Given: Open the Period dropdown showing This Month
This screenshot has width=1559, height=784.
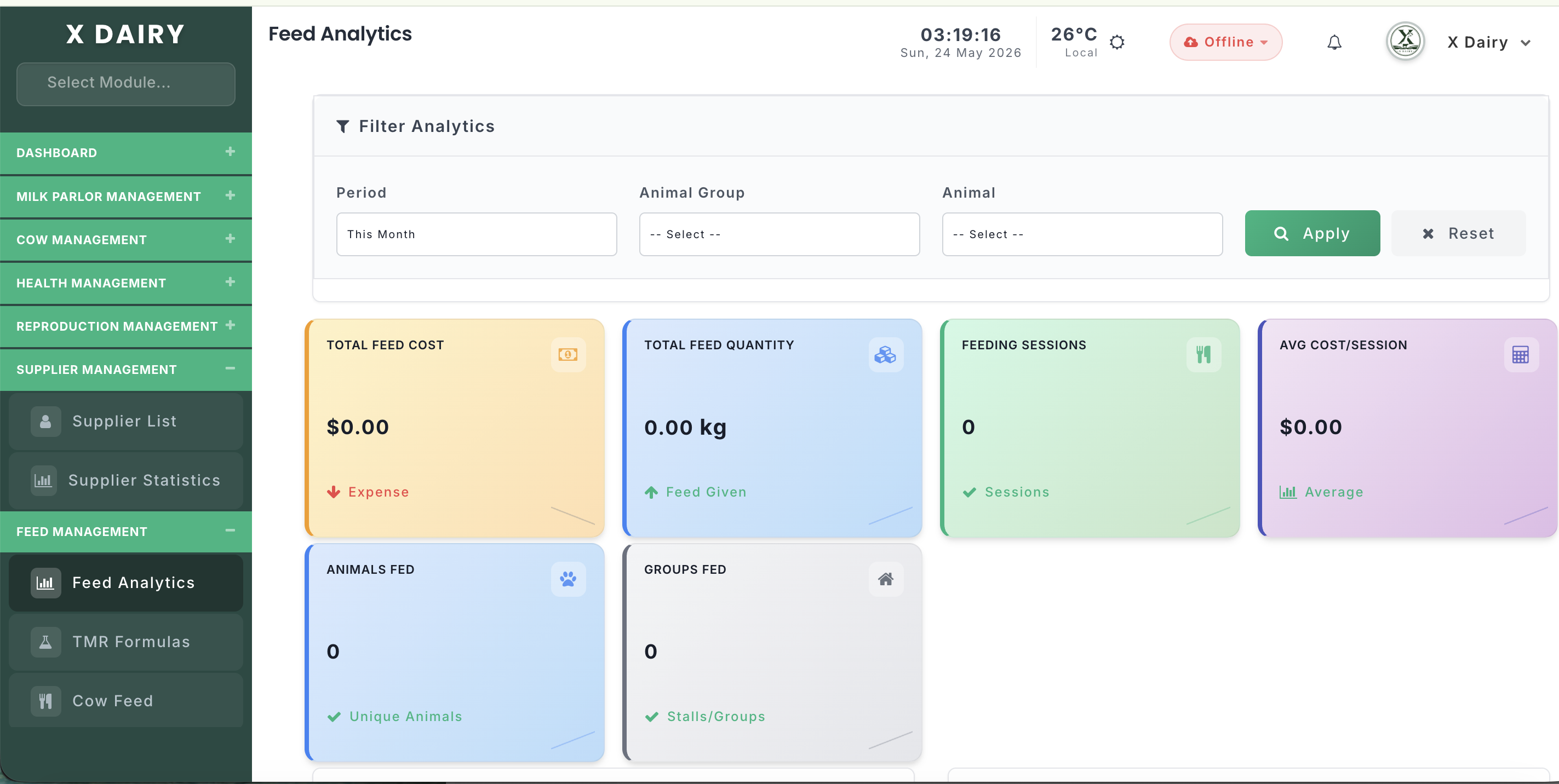Looking at the screenshot, I should click(476, 234).
